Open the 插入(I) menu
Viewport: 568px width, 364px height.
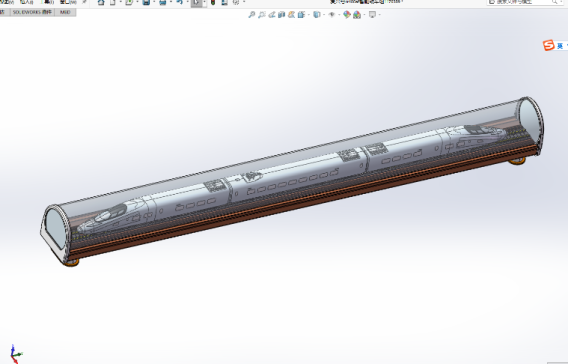click(x=26, y=2)
